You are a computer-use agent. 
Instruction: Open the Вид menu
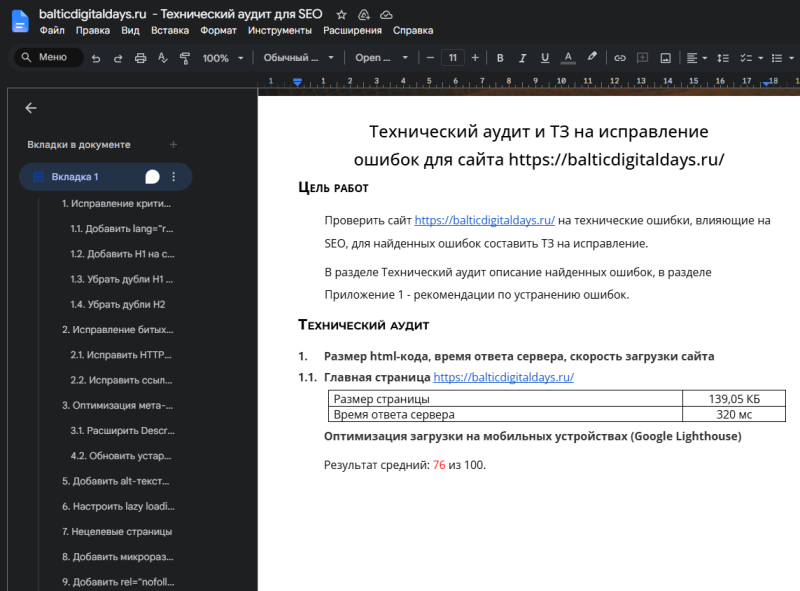click(130, 31)
